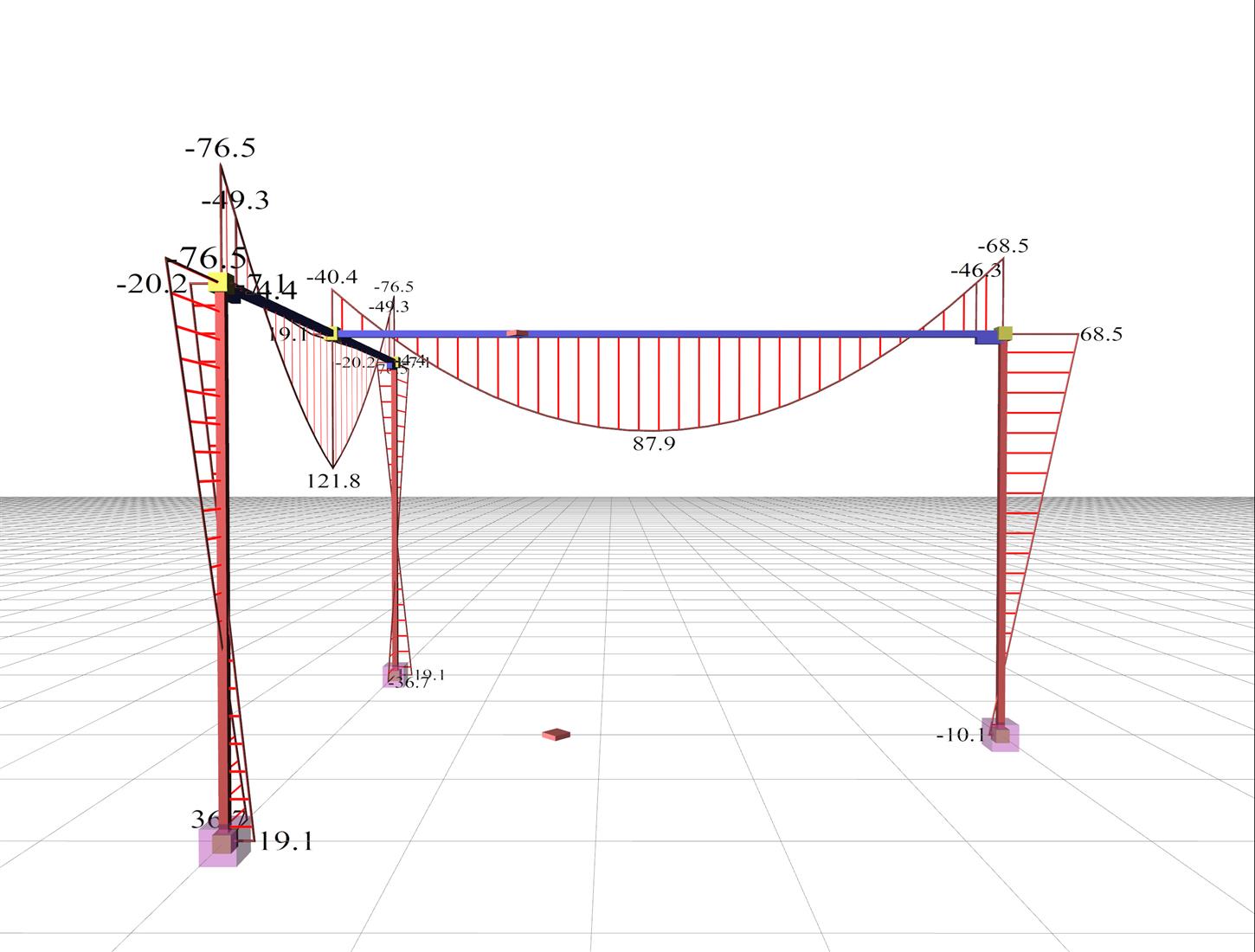
Task: Select the purple support under the rear column
Action: click(394, 676)
